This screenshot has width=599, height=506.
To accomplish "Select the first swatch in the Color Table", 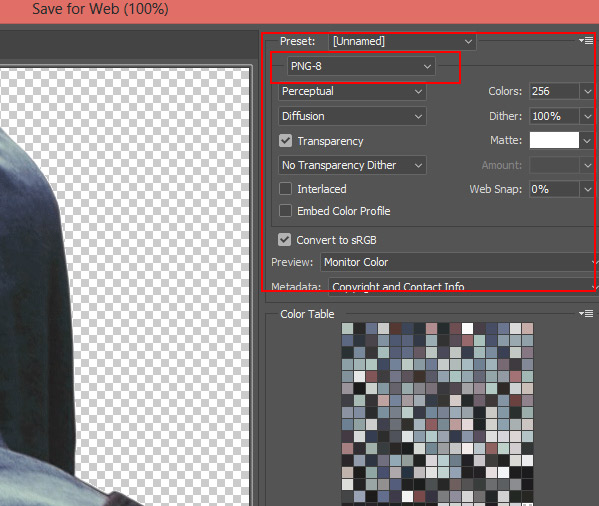I will [x=347, y=328].
